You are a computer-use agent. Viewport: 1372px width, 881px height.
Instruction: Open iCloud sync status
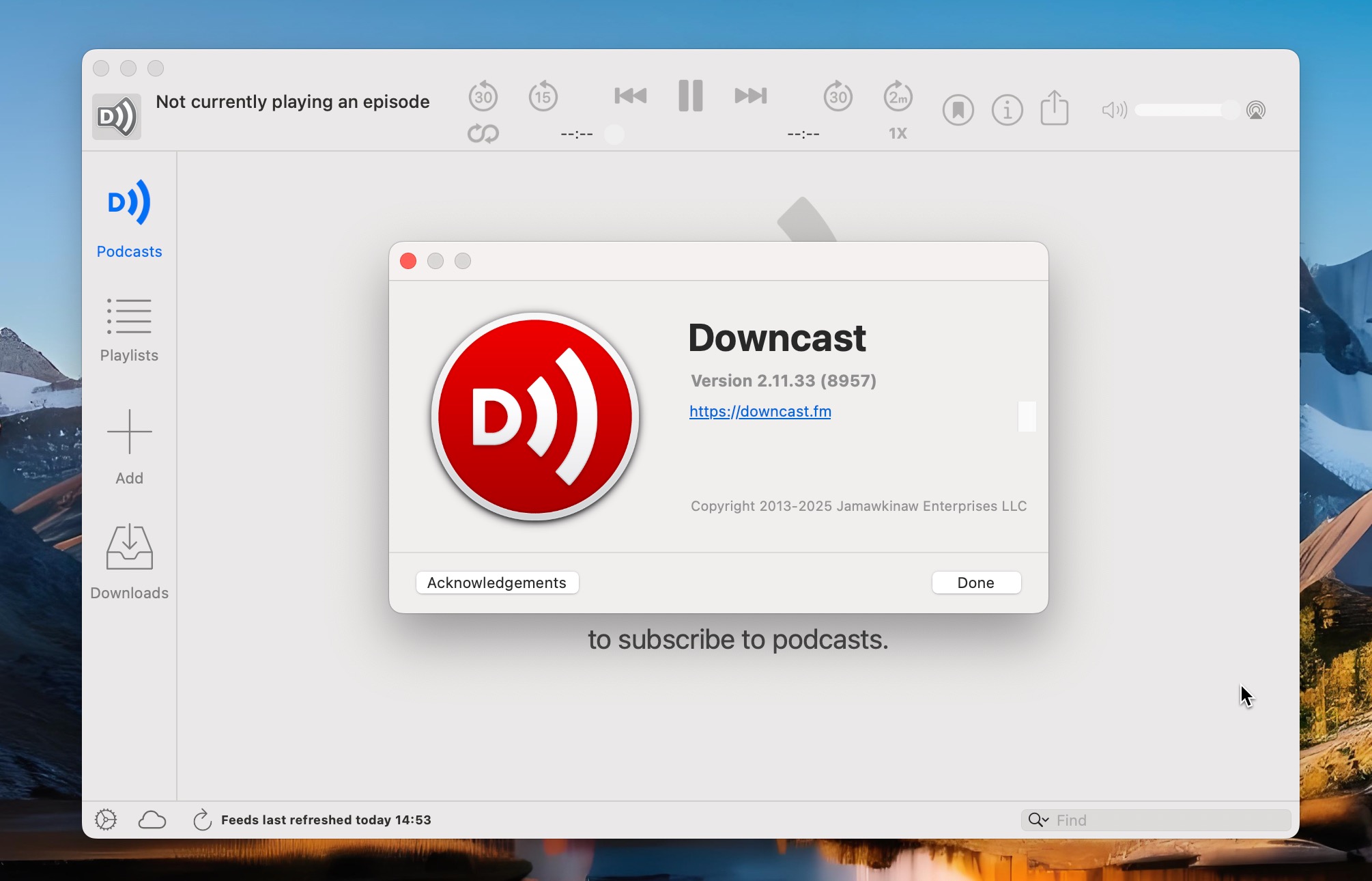click(152, 820)
